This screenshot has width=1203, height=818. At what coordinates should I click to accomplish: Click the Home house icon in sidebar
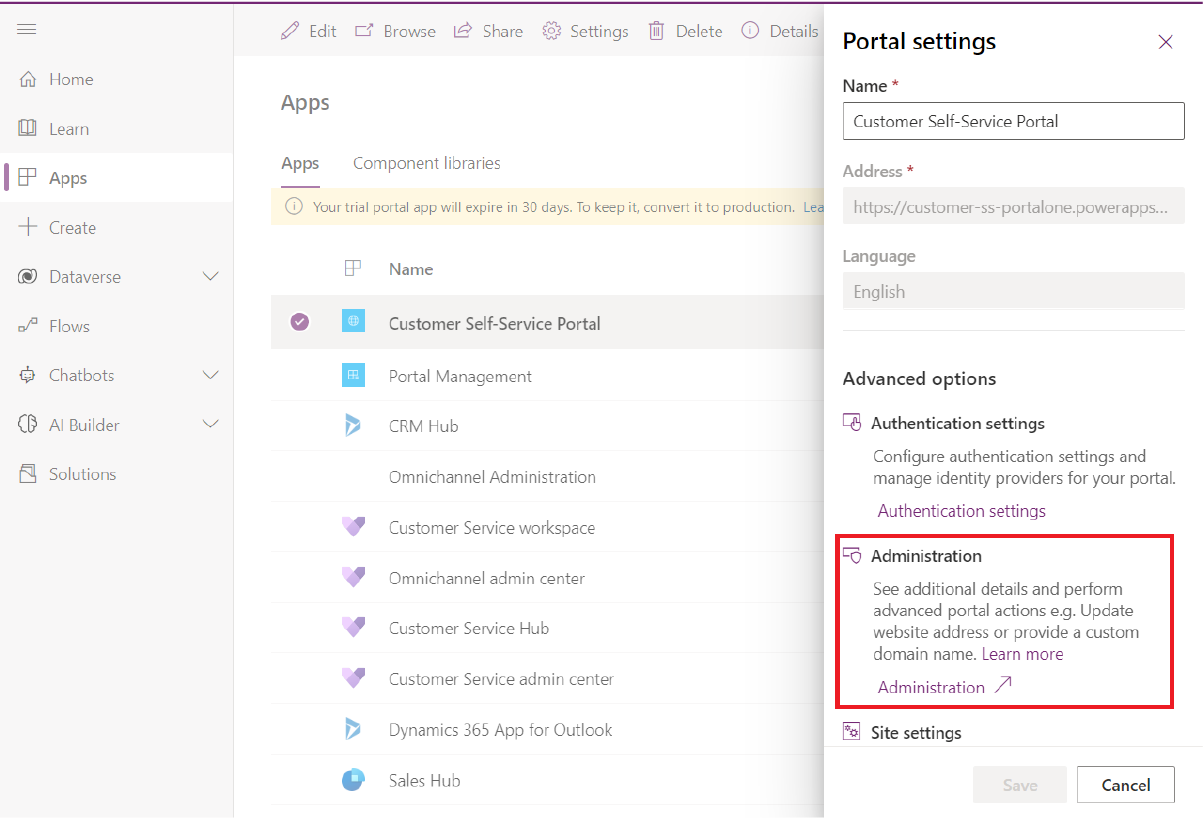28,79
